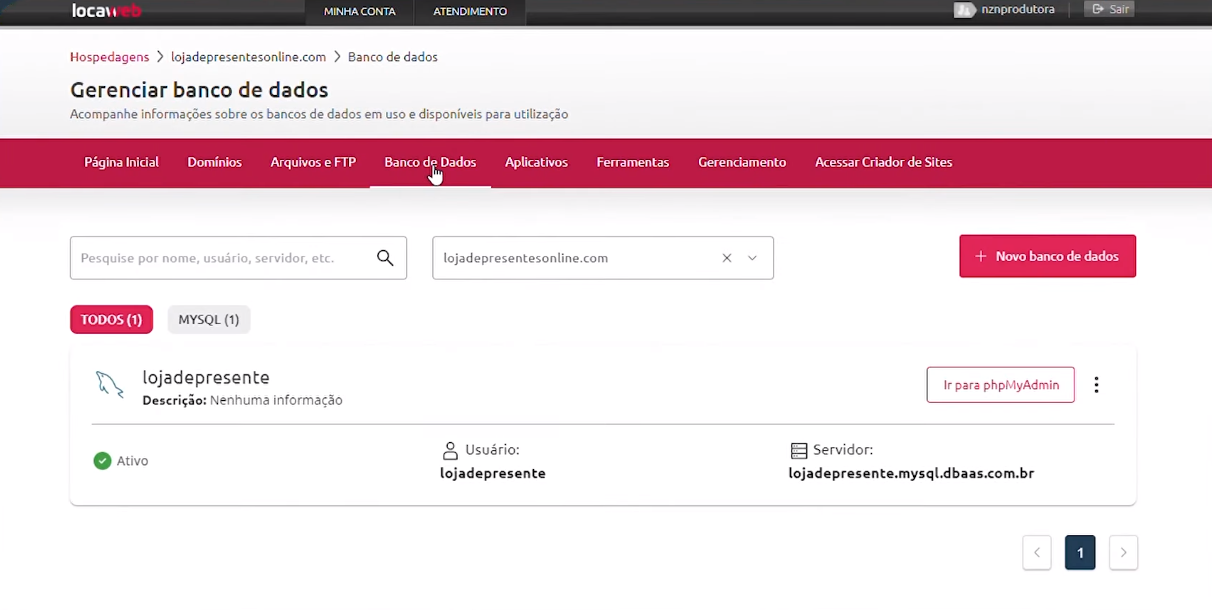
Task: Select the Banco de Dados tab
Action: pos(430,162)
